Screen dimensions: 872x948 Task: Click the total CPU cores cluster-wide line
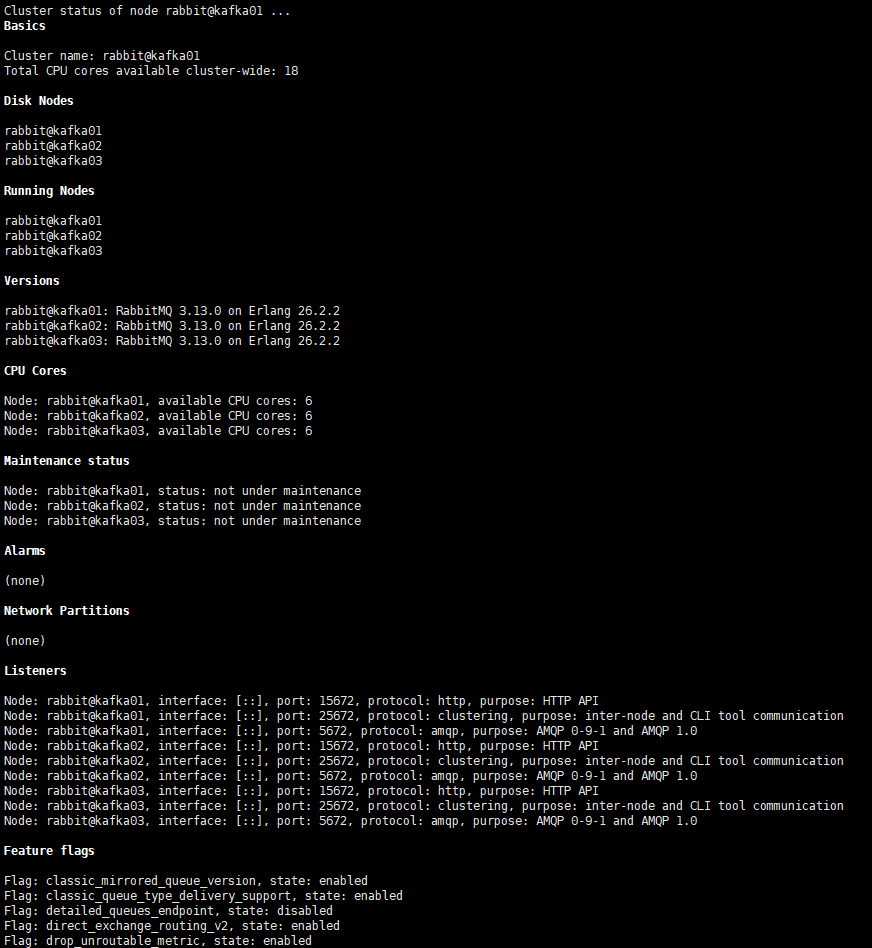click(x=151, y=71)
